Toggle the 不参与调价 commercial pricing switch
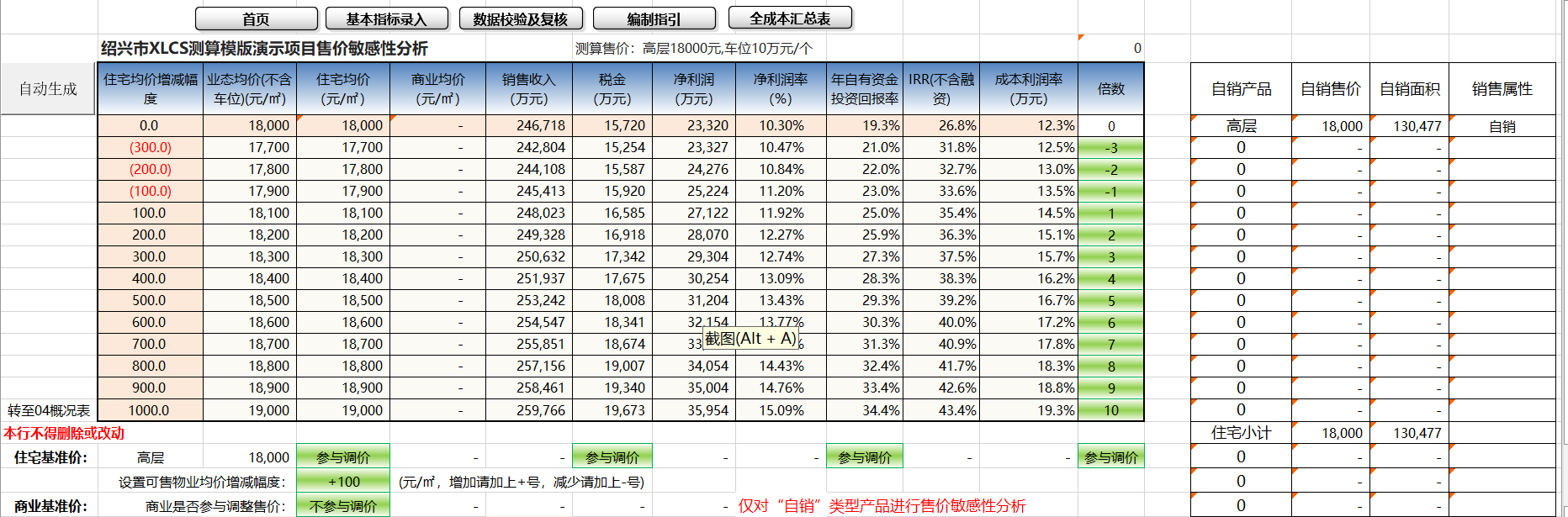Viewport: 1568px width, 517px height. [x=342, y=506]
